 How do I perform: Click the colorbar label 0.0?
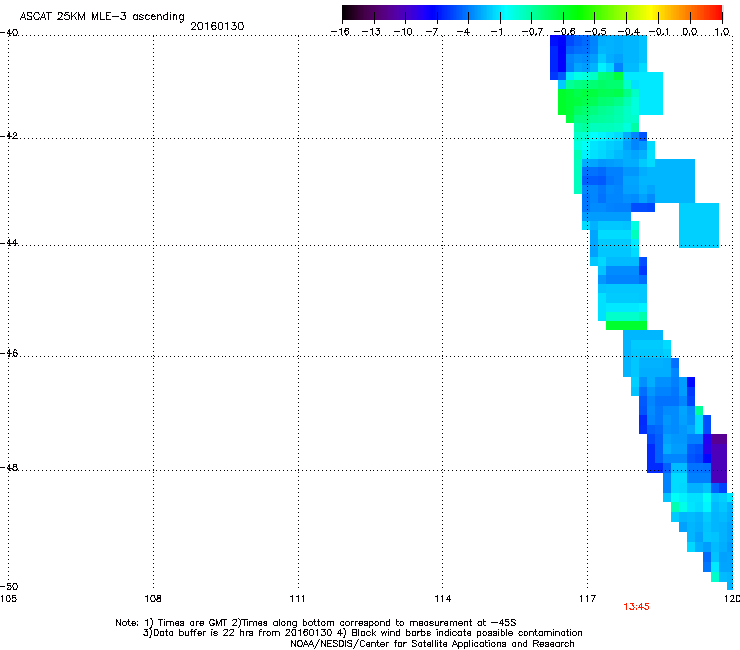[690, 32]
